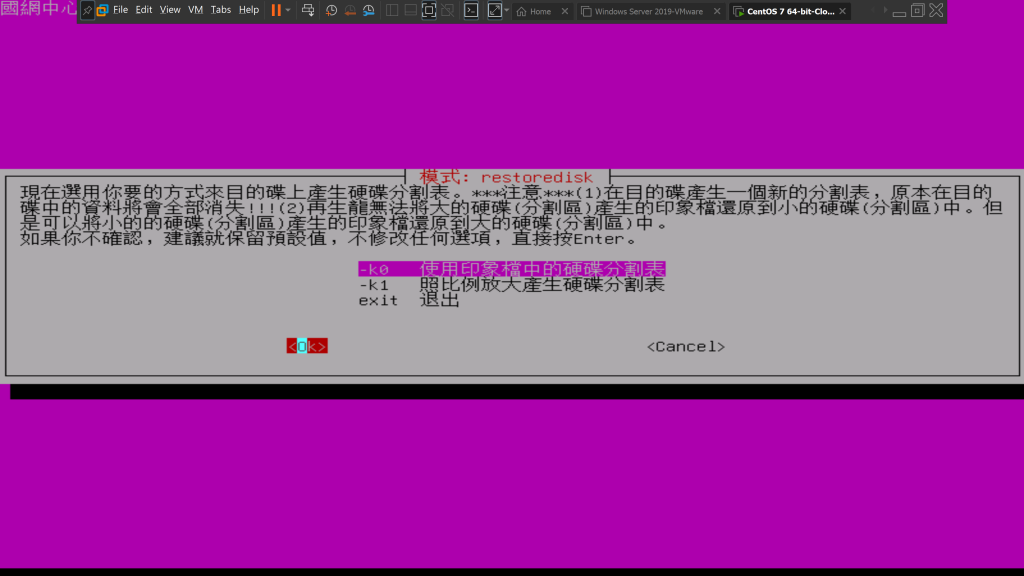Image resolution: width=1024 pixels, height=576 pixels.
Task: Open the File menu
Action: click(120, 10)
